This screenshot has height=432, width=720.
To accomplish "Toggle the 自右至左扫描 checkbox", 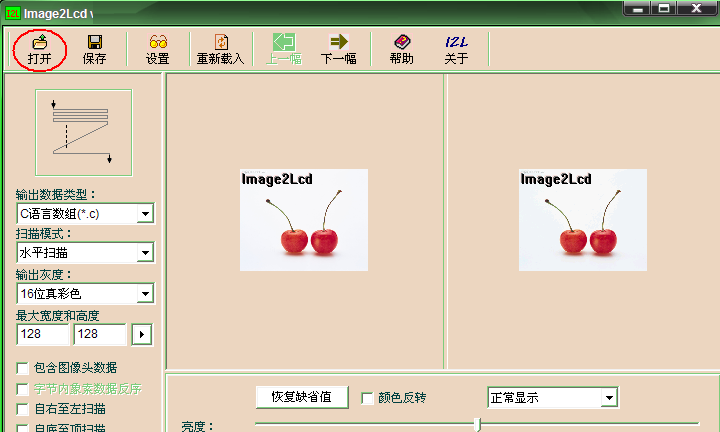I will tap(23, 409).
